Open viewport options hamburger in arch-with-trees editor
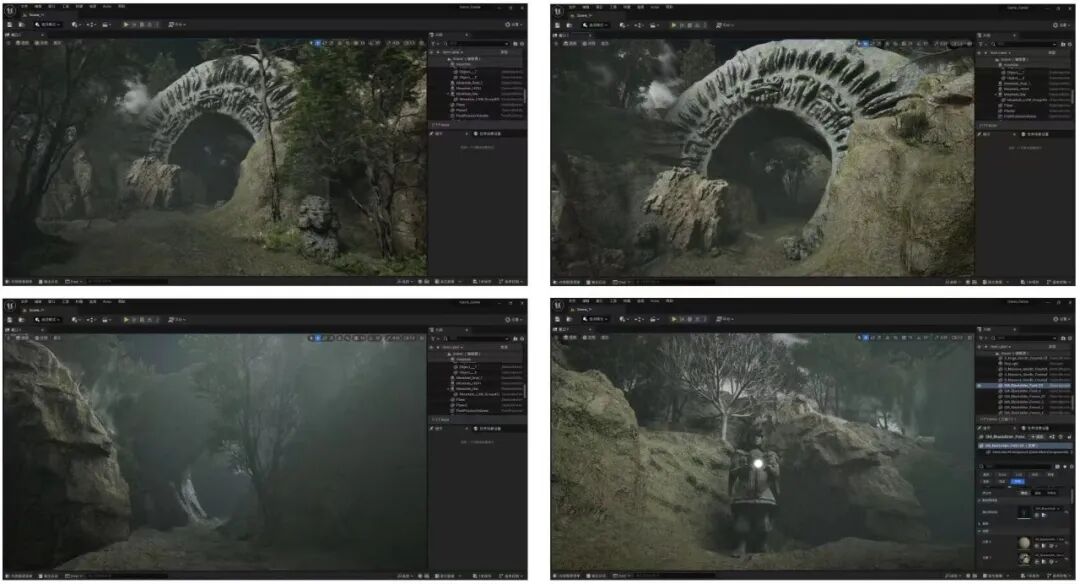 click(x=9, y=43)
